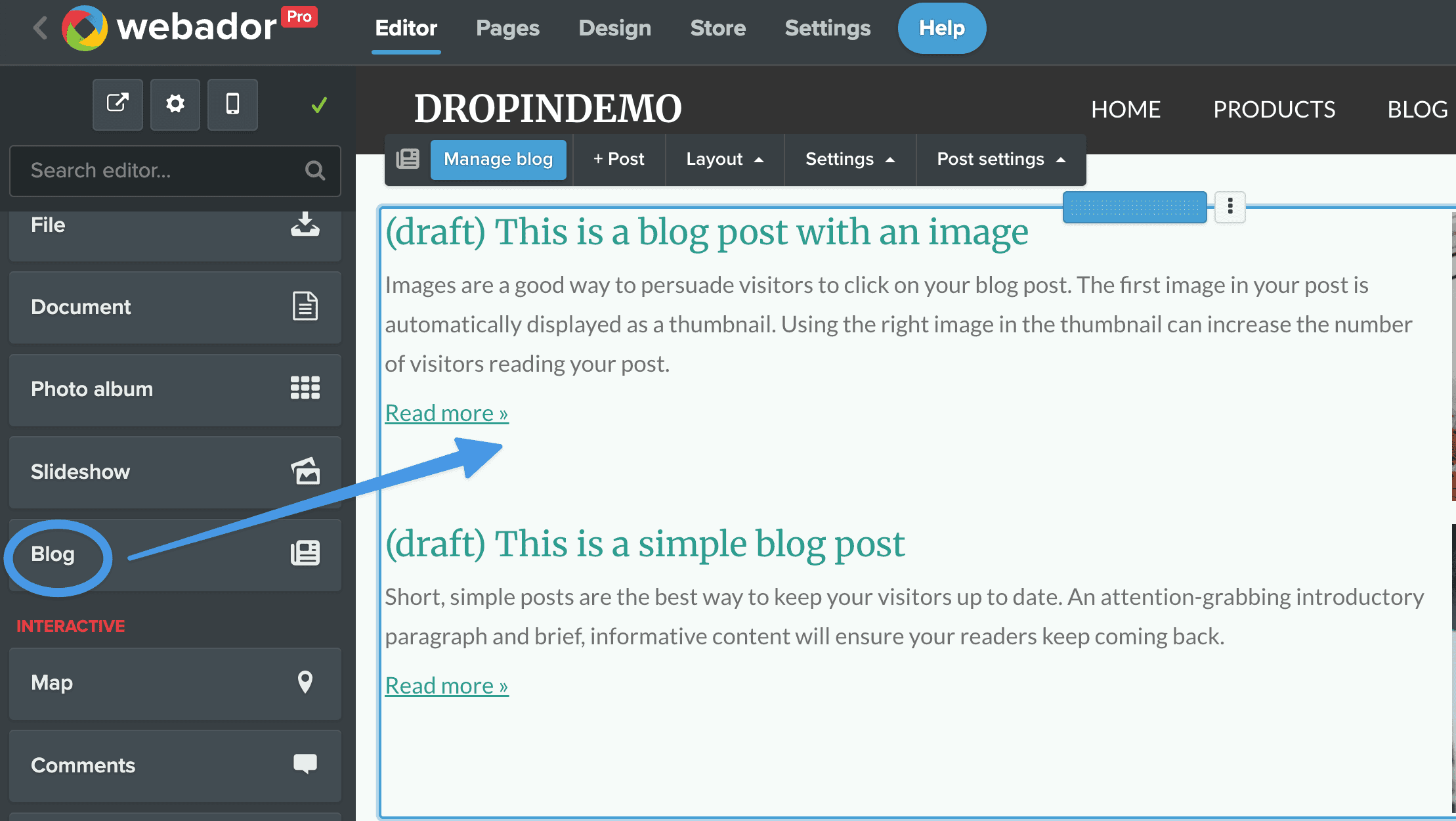This screenshot has width=1456, height=821.
Task: Click the draft simple blog post title
Action: coord(645,544)
